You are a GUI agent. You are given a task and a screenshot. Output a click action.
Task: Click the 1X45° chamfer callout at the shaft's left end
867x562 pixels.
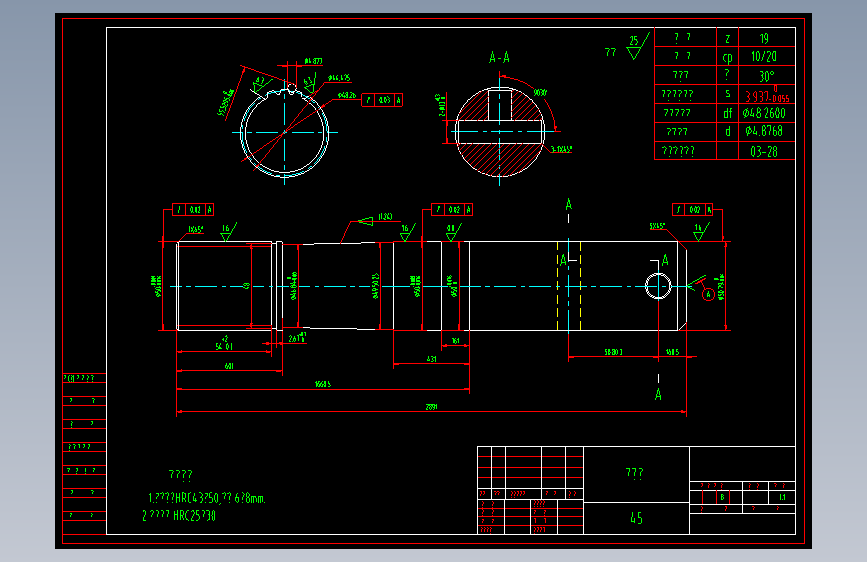[x=195, y=229]
